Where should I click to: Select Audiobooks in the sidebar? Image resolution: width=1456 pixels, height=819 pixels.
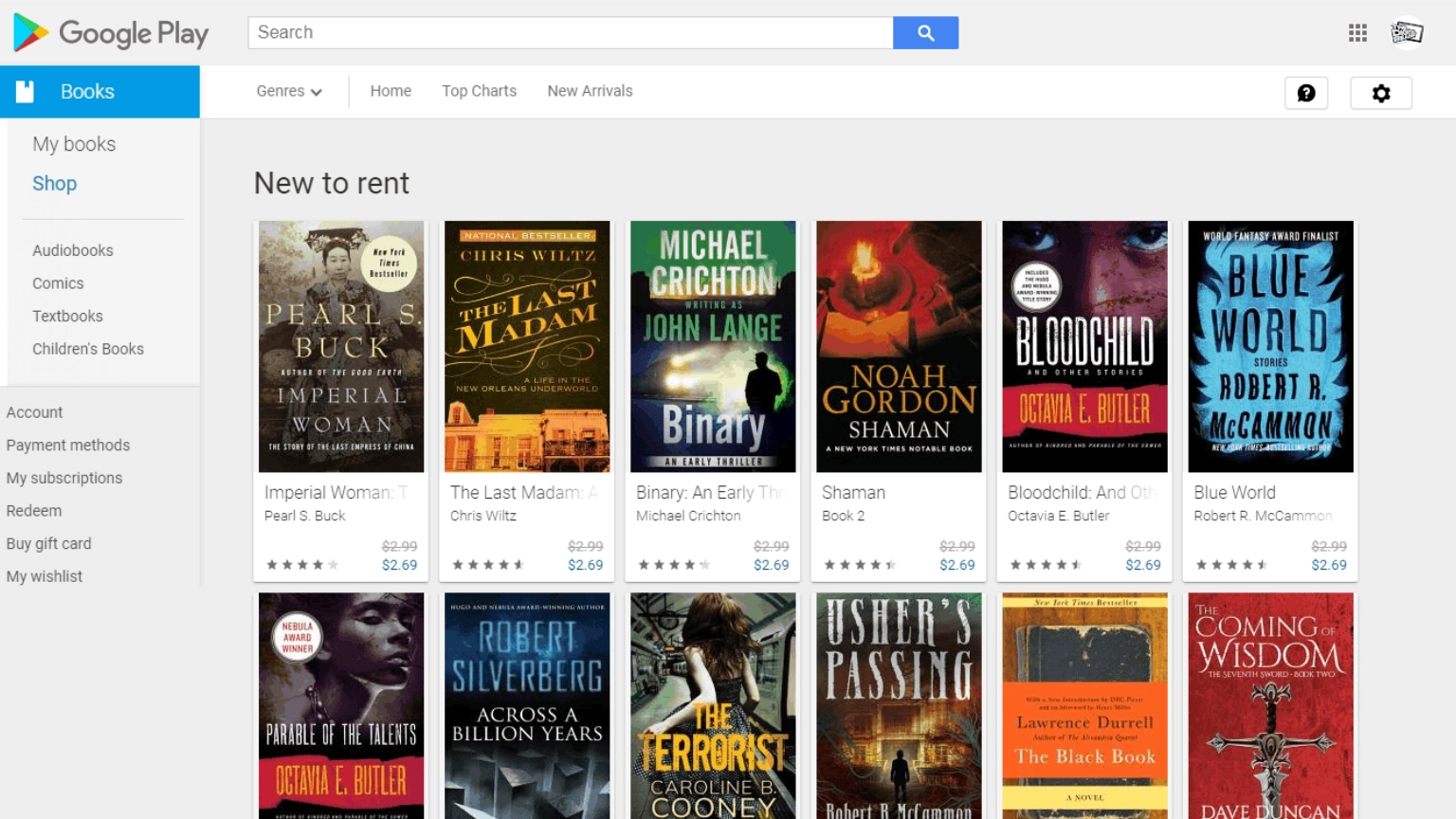pos(73,250)
